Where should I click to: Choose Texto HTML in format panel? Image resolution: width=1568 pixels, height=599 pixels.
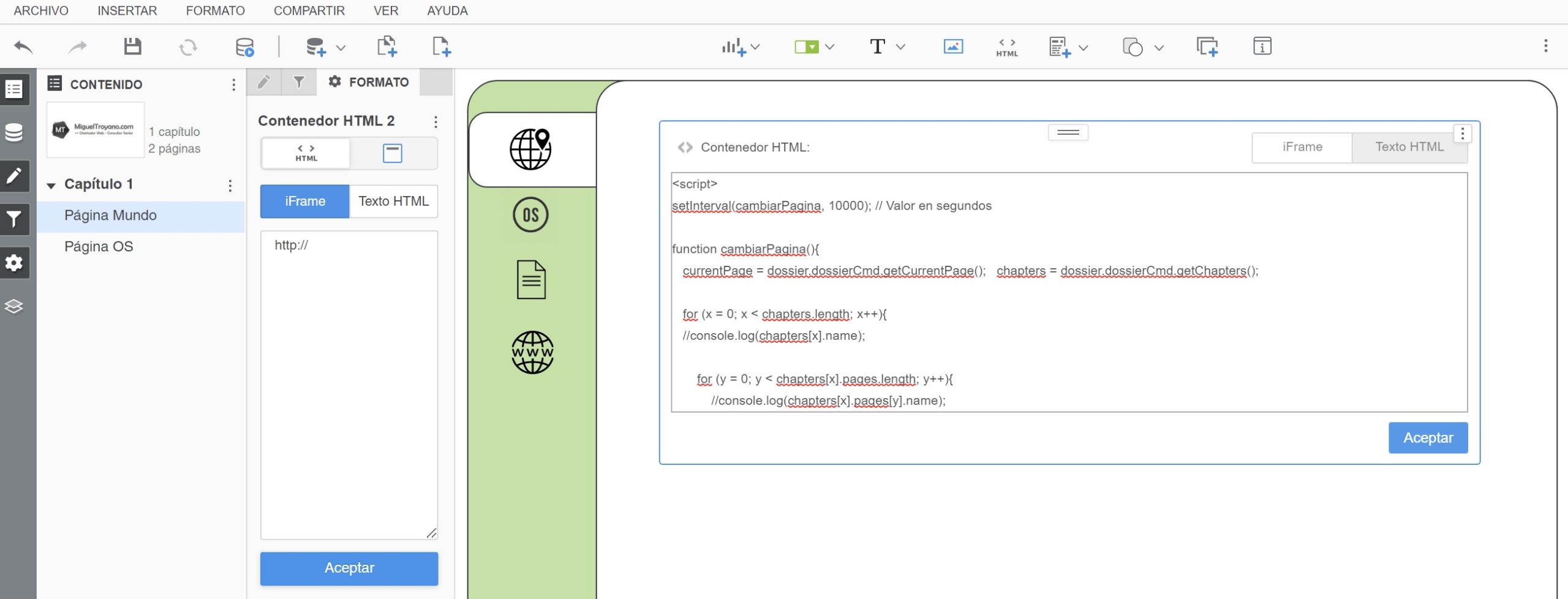[393, 202]
